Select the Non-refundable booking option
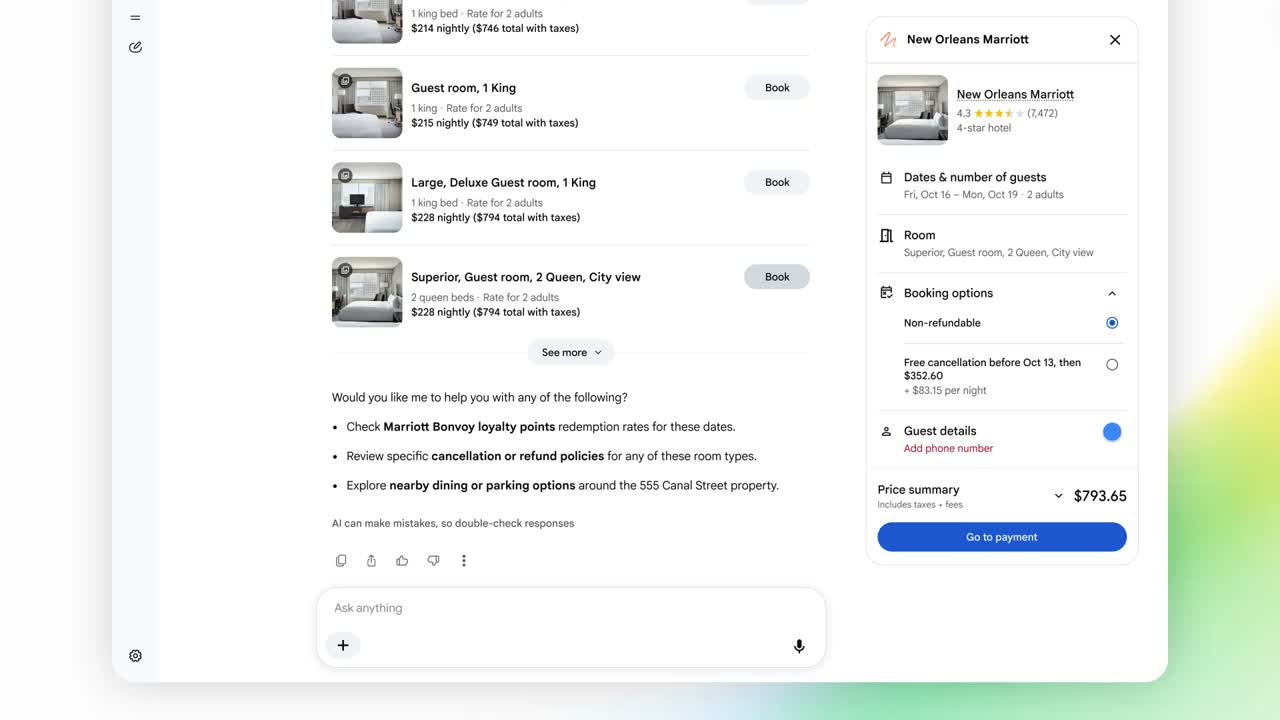Viewport: 1280px width, 720px height. pyautogui.click(x=1112, y=323)
